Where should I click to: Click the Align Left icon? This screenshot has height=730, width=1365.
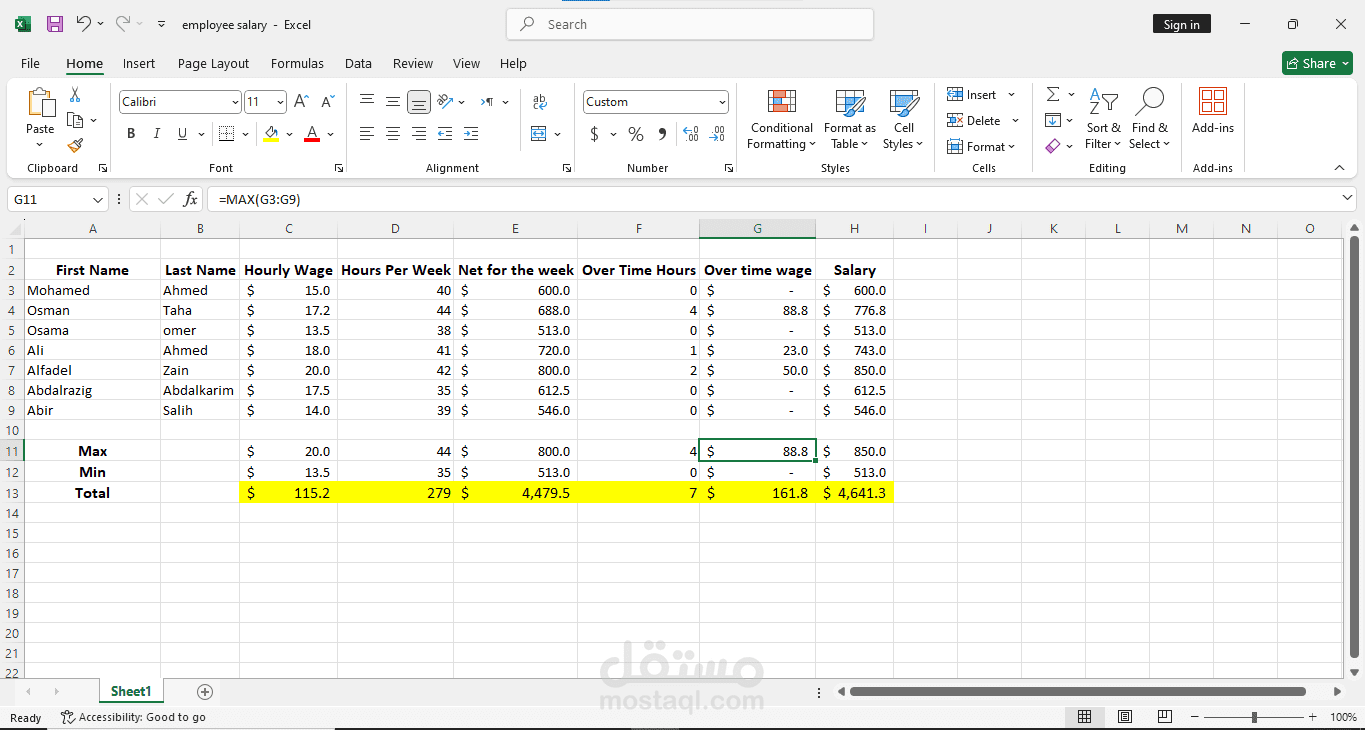pos(367,134)
